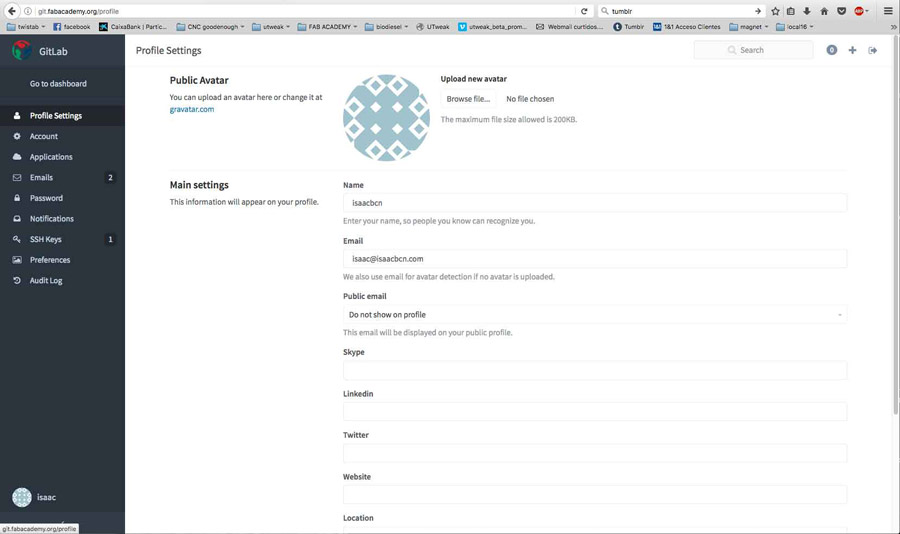Screen dimensions: 900x534
Task: Click the Adblock Plus toolbar icon
Action: [859, 11]
